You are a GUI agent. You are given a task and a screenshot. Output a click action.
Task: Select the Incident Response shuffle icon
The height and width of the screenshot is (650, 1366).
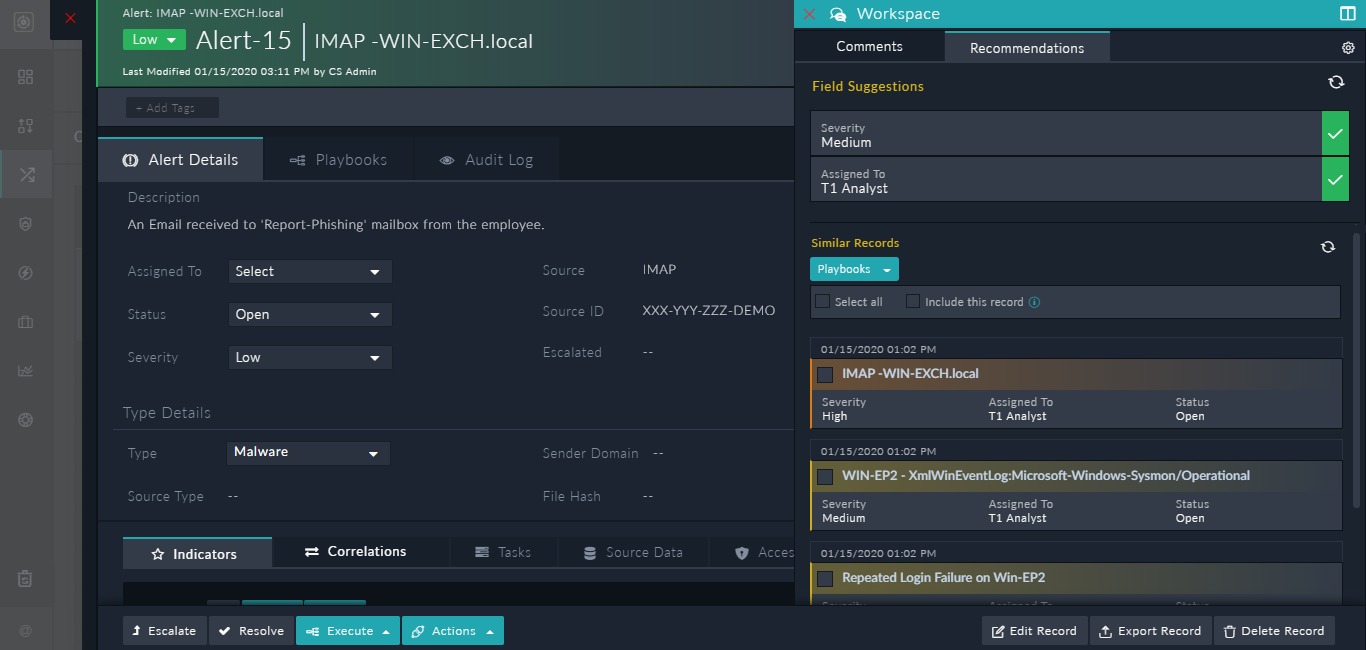pyautogui.click(x=26, y=175)
